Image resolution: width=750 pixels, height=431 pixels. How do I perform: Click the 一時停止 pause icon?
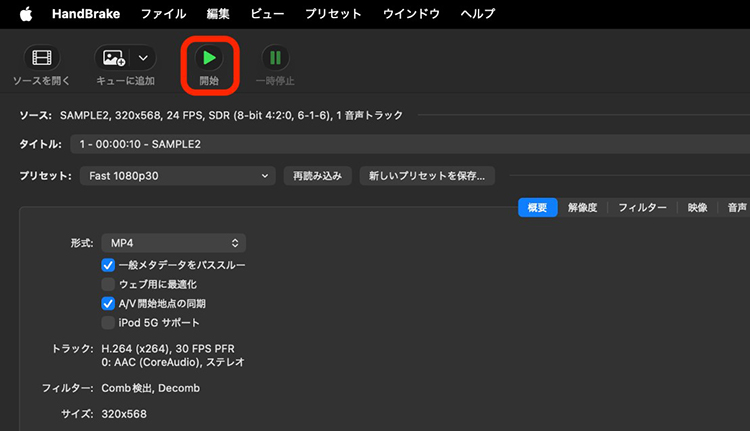click(275, 58)
